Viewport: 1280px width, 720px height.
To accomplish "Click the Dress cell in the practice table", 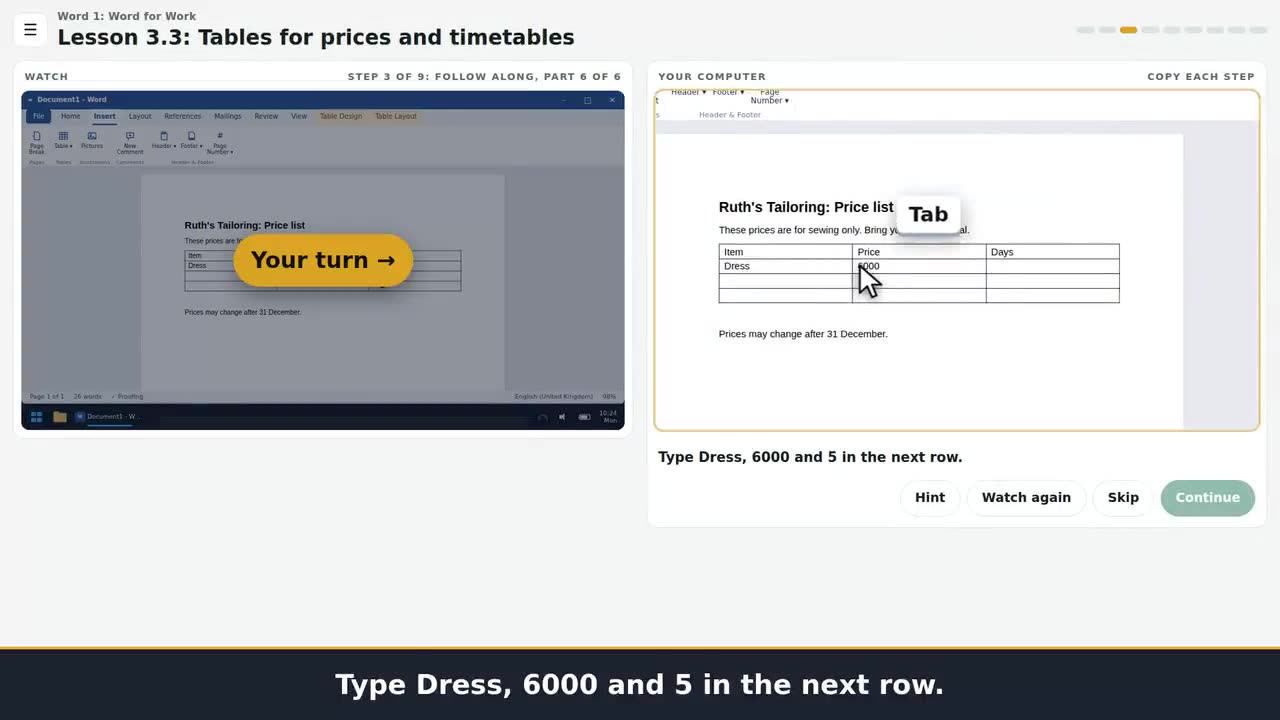I will pos(785,266).
